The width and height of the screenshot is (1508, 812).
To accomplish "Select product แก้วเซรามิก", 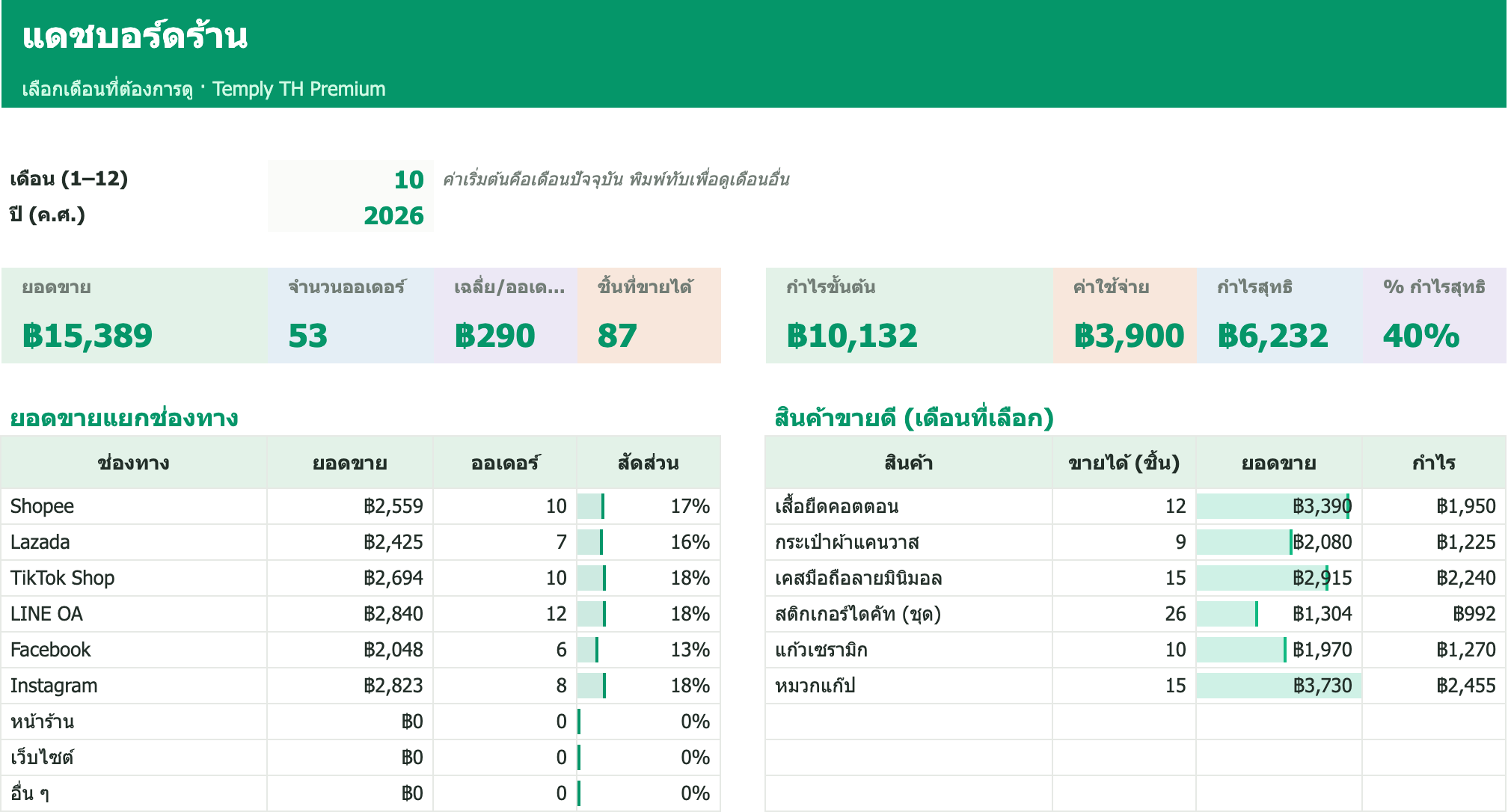I will pos(909,650).
